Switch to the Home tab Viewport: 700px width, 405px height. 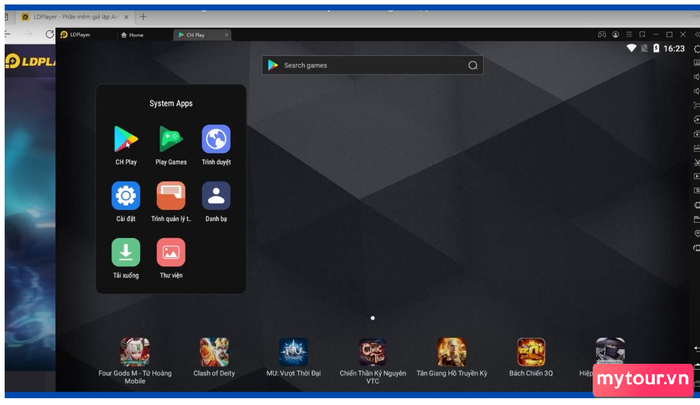[132, 35]
